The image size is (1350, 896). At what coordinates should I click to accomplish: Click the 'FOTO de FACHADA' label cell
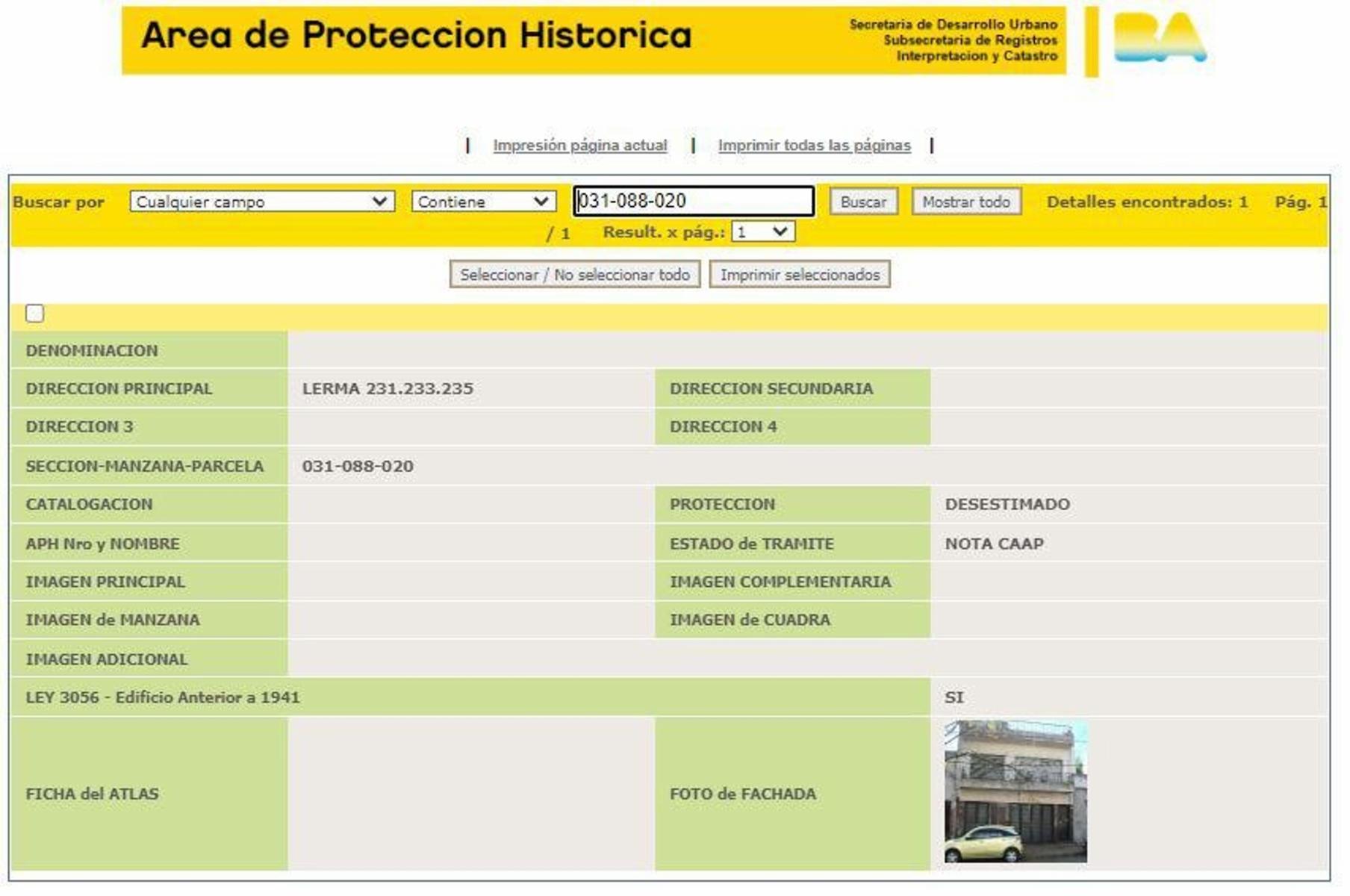pyautogui.click(x=793, y=794)
